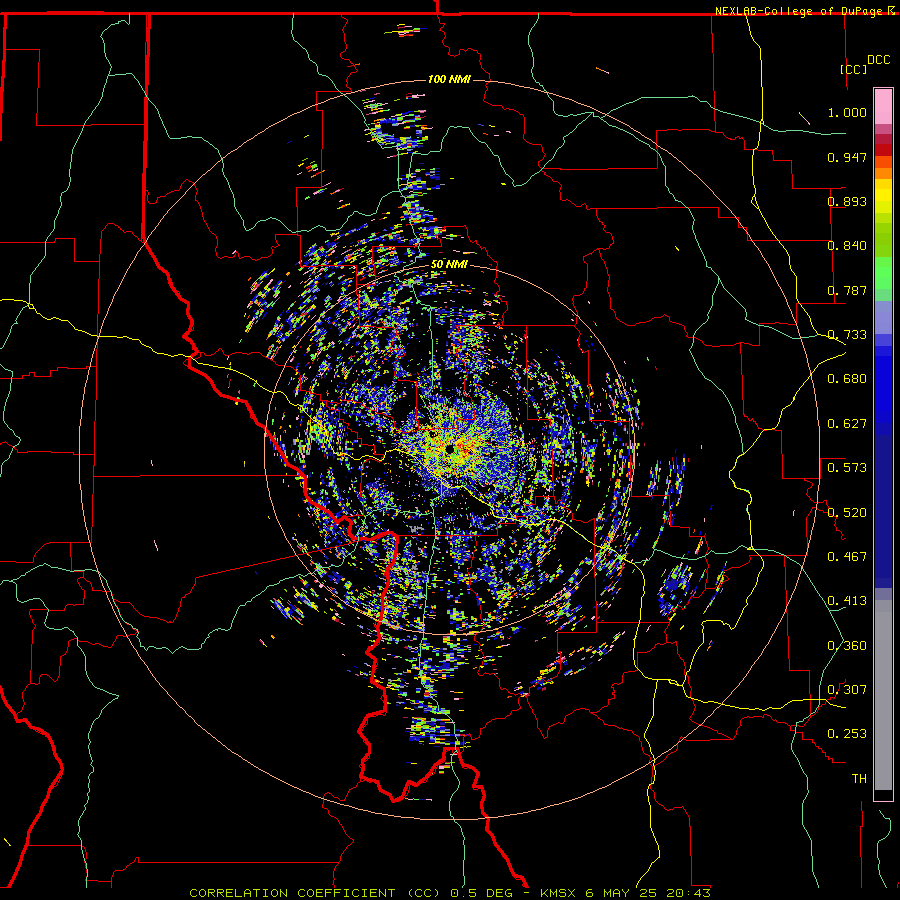The image size is (900, 900).
Task: Click the 0.947 scale value
Action: [x=847, y=157]
